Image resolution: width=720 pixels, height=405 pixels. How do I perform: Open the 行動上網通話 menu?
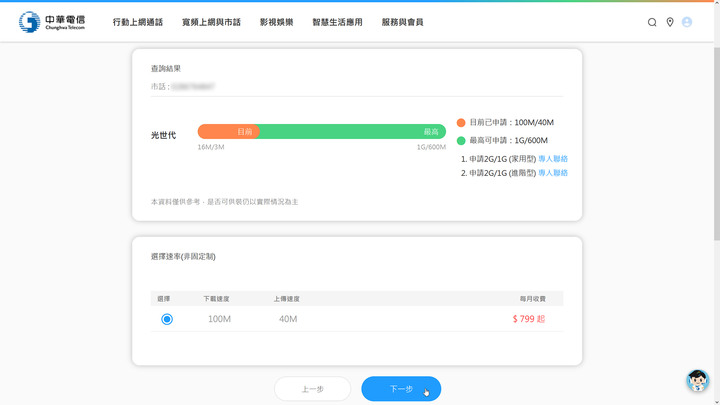coord(138,22)
